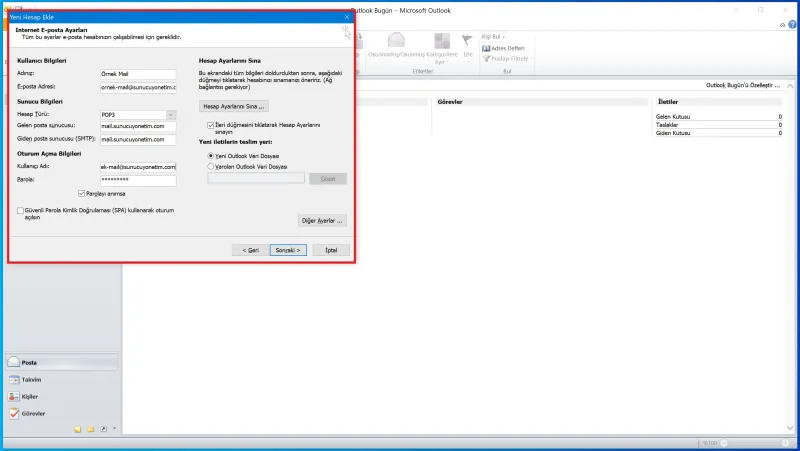800x451 pixels.
Task: Click the Görevler column header
Action: click(x=542, y=102)
